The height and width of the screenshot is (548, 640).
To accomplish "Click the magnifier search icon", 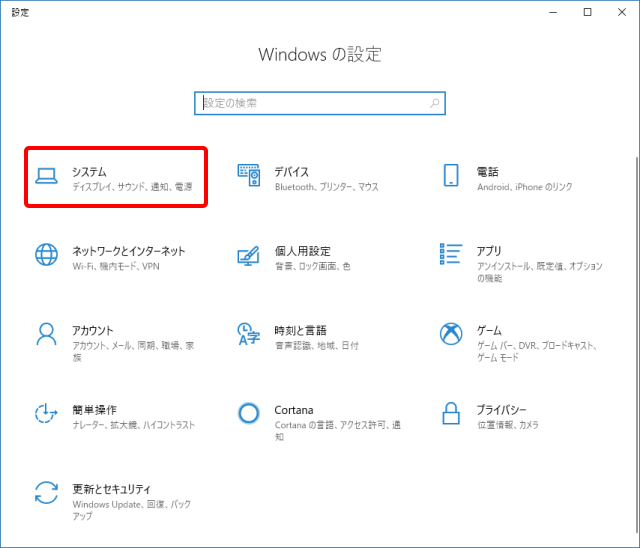I will [x=435, y=103].
